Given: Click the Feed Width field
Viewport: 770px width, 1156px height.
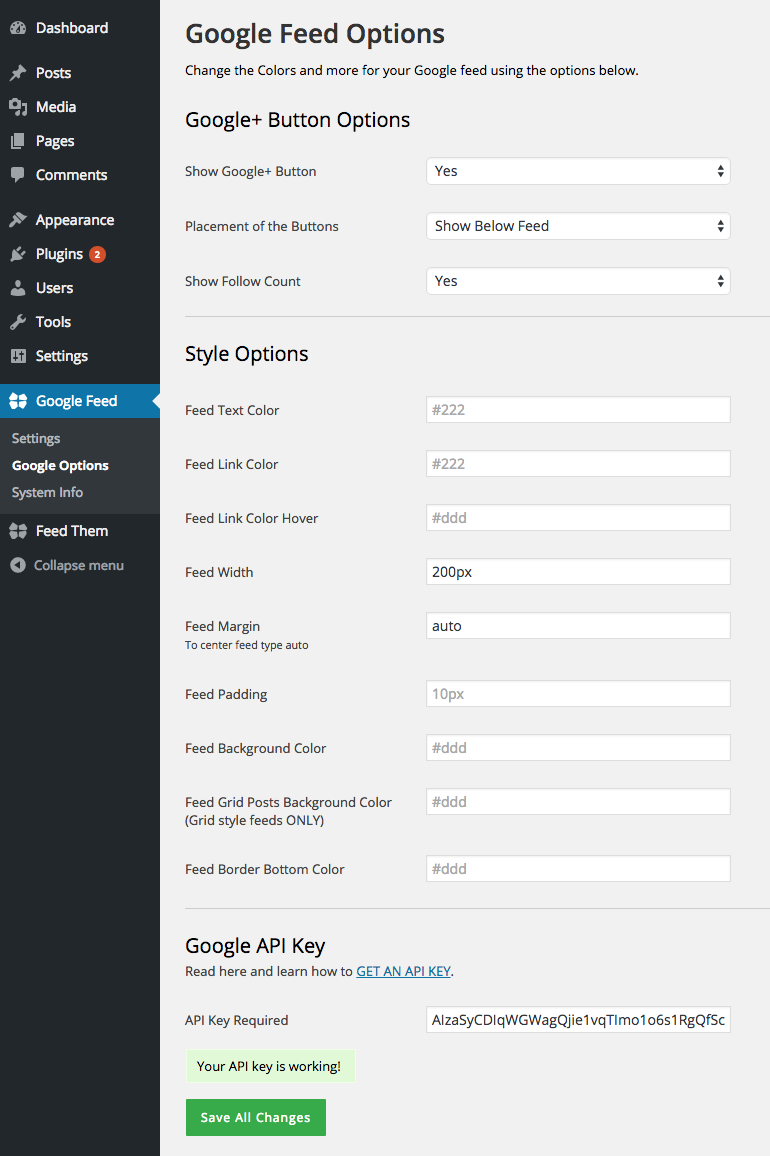Looking at the screenshot, I should click(x=578, y=571).
